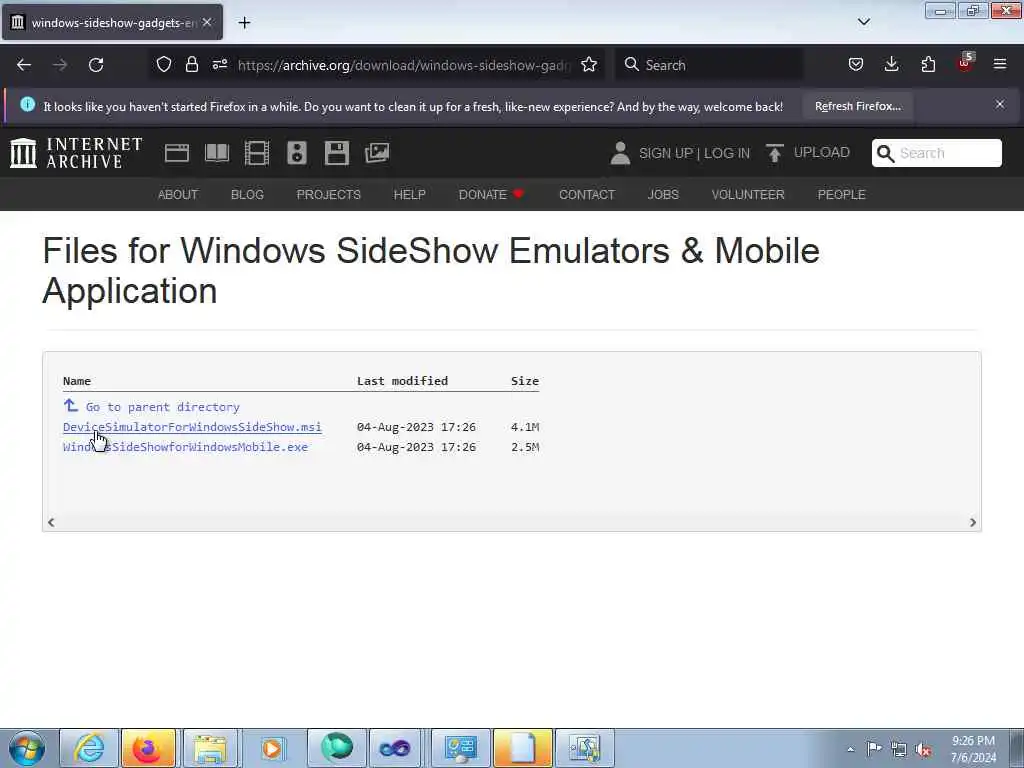
Task: Reload the current page
Action: click(x=96, y=65)
